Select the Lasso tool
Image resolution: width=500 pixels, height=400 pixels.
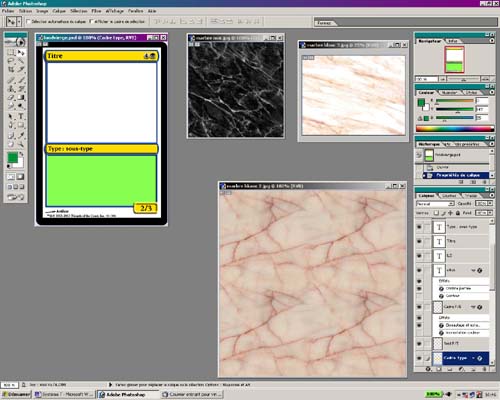point(11,61)
